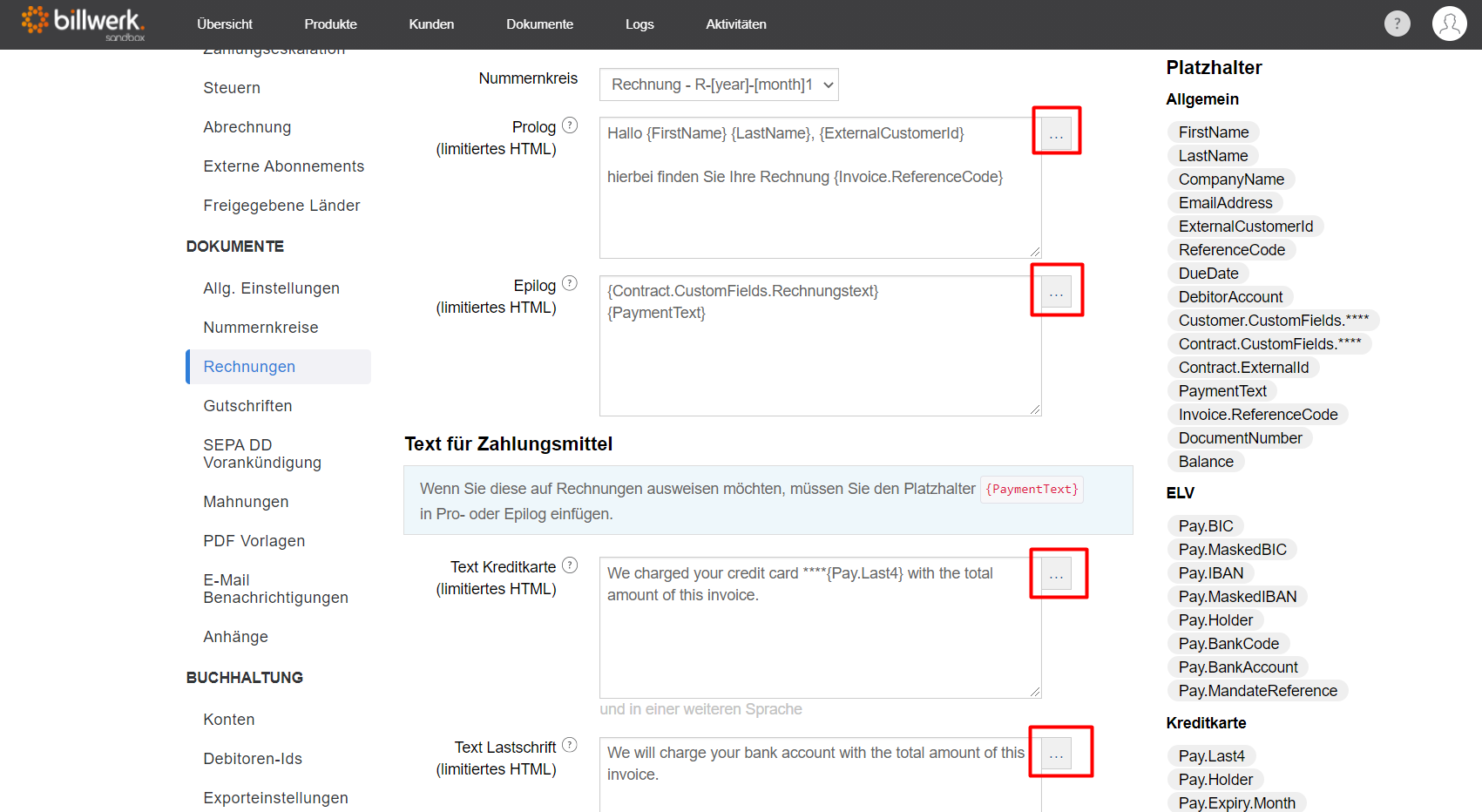Screen dimensions: 1482x812
Task: Click the ReferenceCode placeholder tag
Action: point(1231,250)
